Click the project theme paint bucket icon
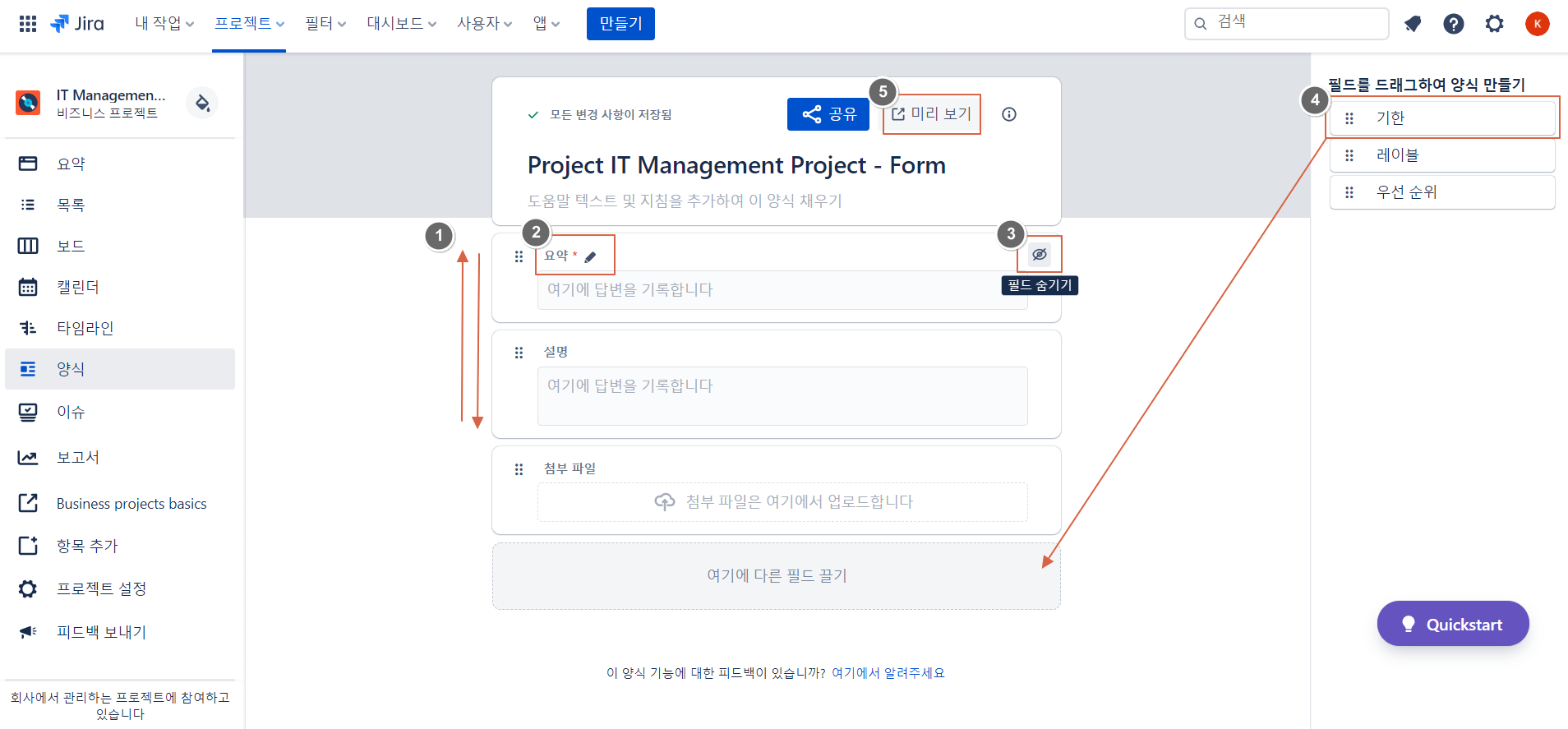The width and height of the screenshot is (1568, 729). click(202, 103)
